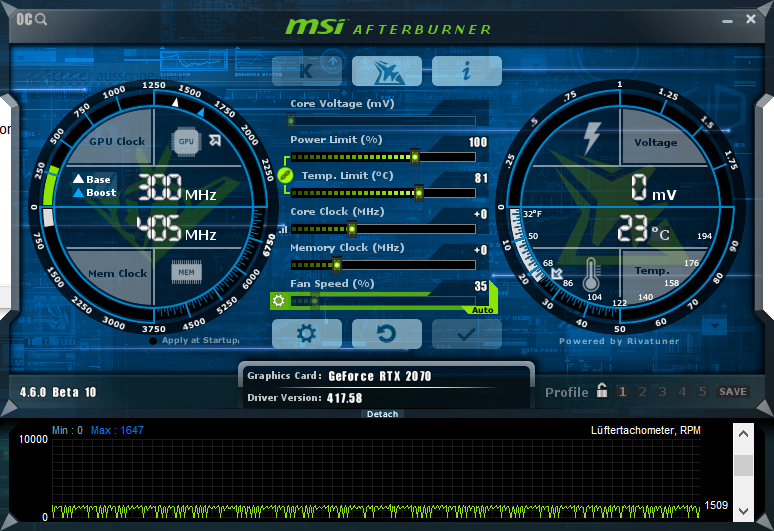Click the Temp. Limit slider handle
Image resolution: width=774 pixels, height=531 pixels.
(419, 193)
